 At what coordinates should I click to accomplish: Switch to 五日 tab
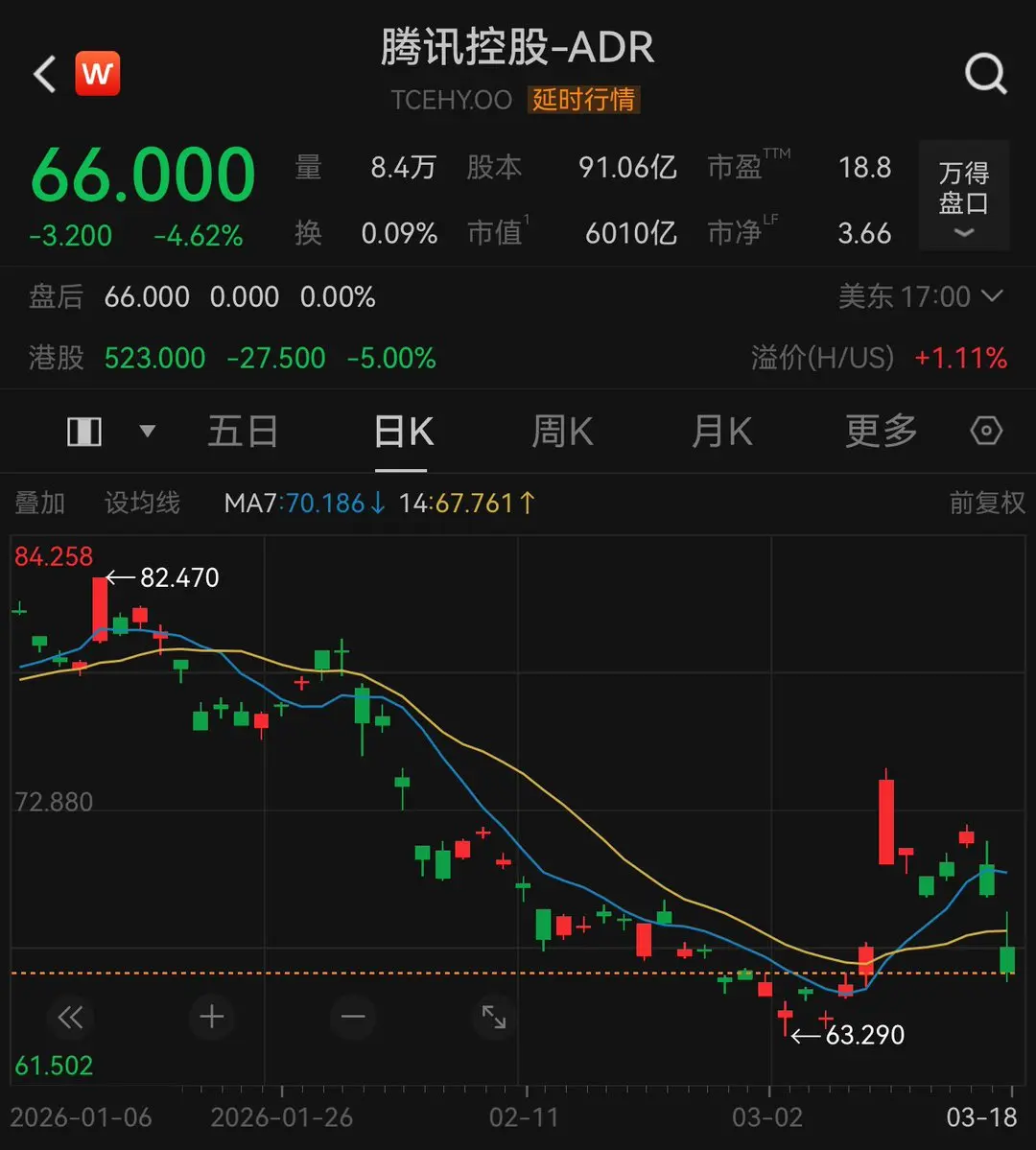pyautogui.click(x=243, y=432)
